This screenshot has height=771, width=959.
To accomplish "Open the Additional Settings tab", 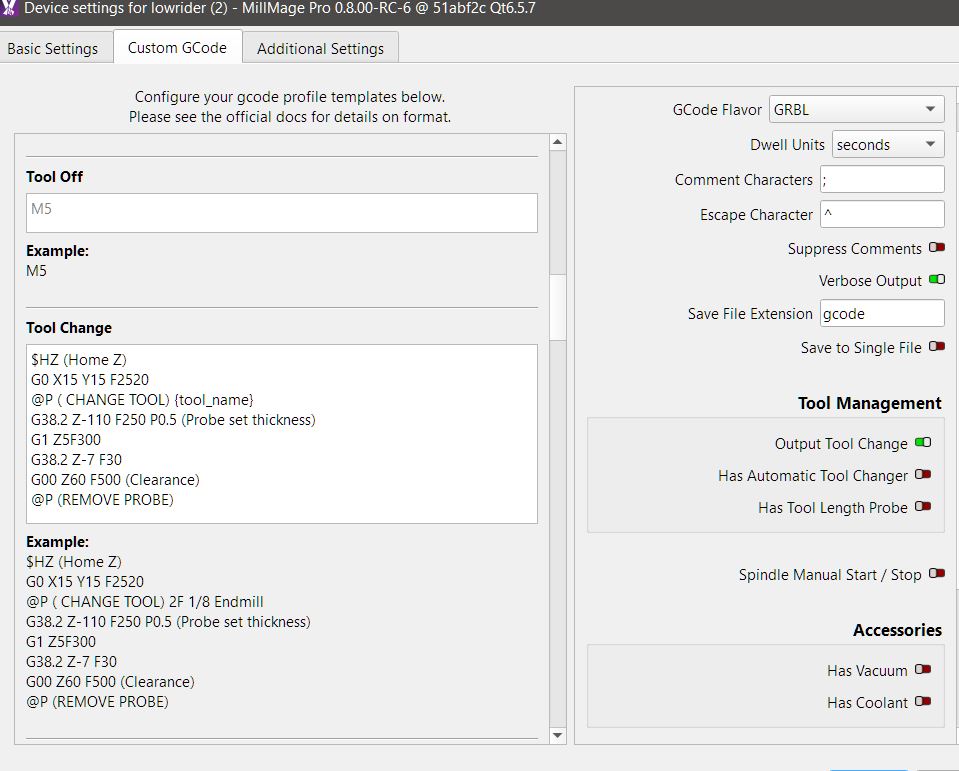I will (320, 48).
